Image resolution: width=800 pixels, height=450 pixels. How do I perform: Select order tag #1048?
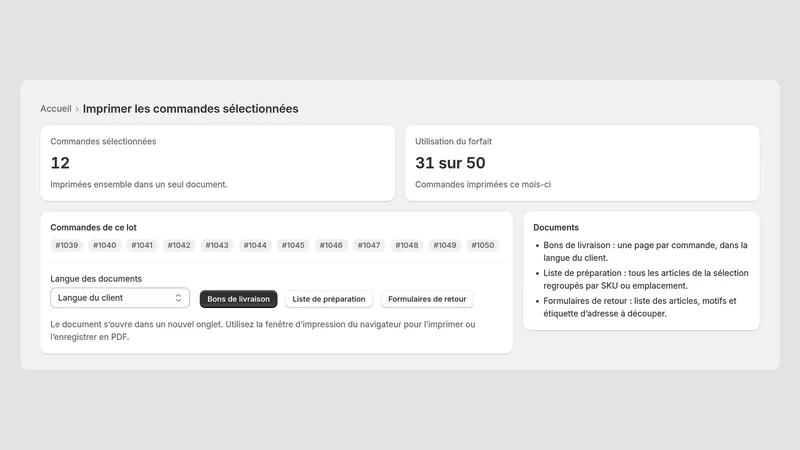click(x=407, y=245)
